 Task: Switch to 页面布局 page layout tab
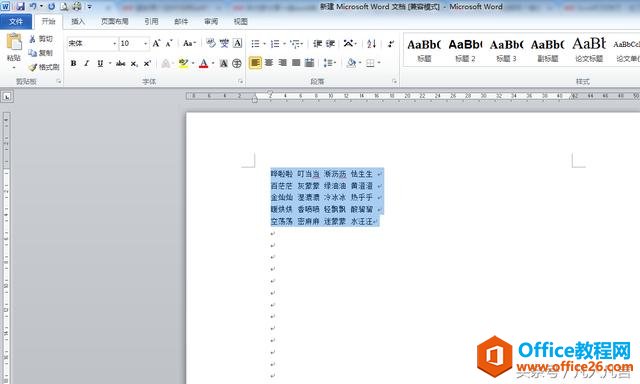click(x=115, y=21)
